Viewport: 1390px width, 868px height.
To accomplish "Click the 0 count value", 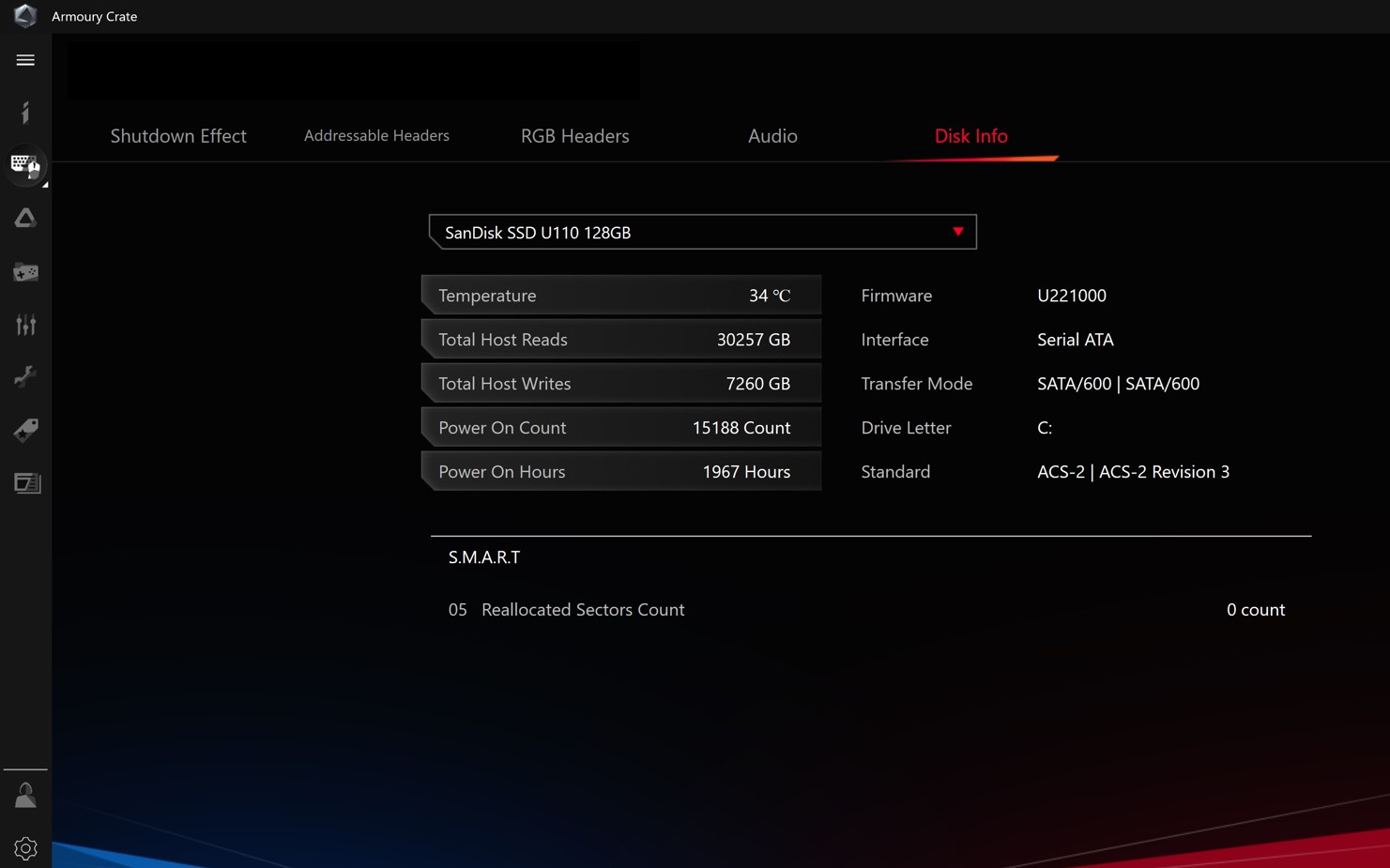I will tap(1256, 610).
